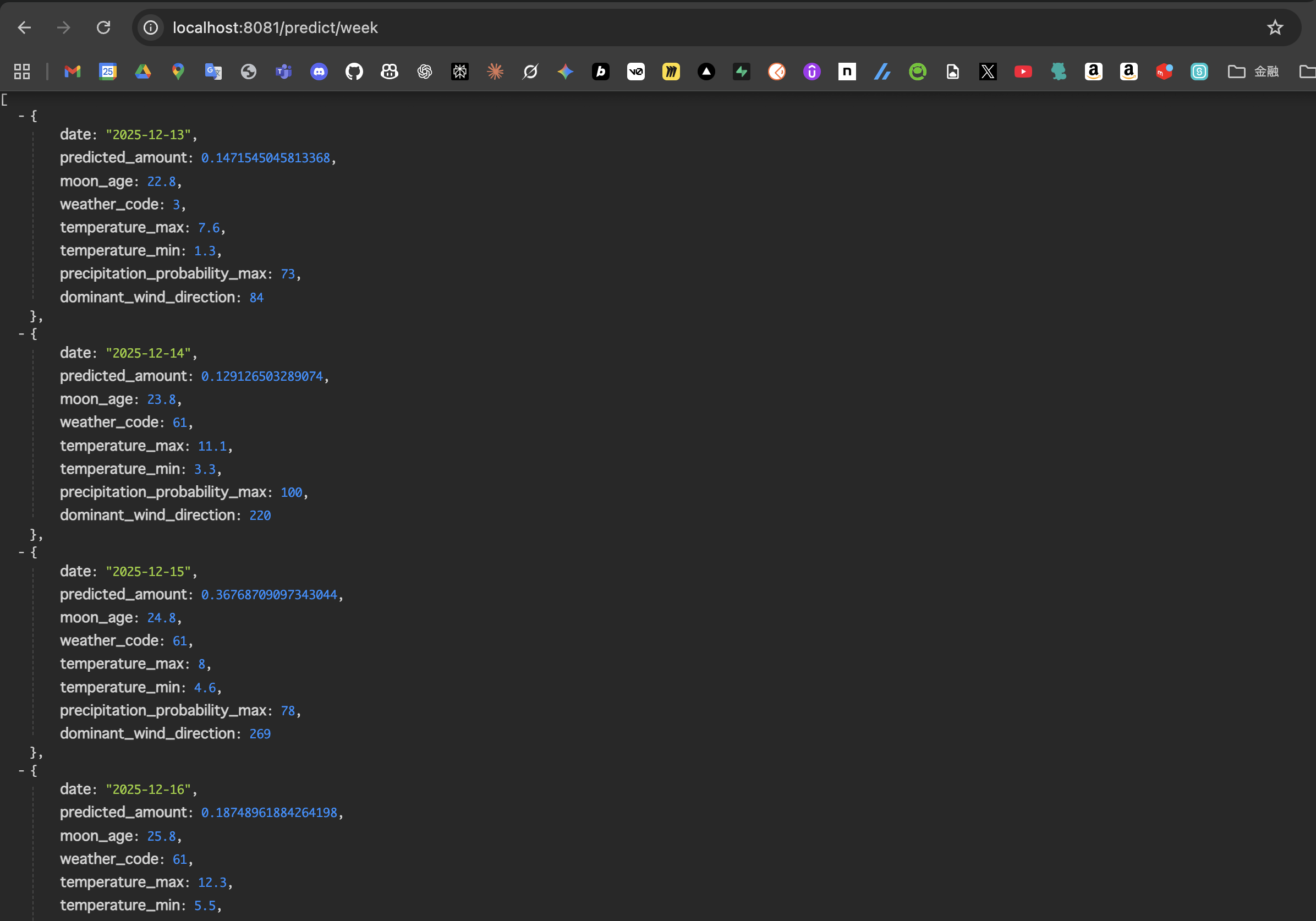The height and width of the screenshot is (921, 1316).
Task: Open the YouTube bookmark
Action: (x=1023, y=72)
